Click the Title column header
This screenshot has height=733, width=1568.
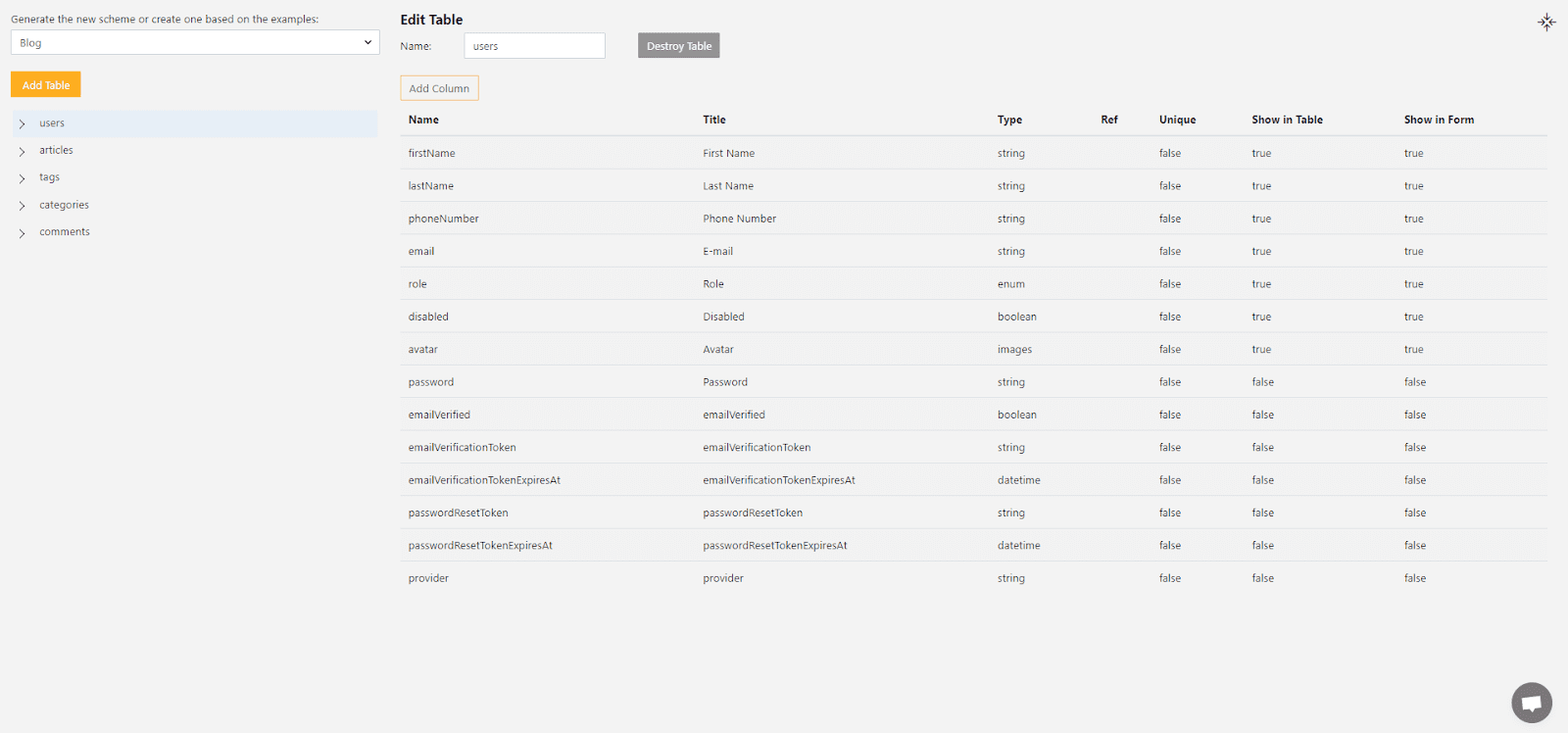[x=714, y=120]
